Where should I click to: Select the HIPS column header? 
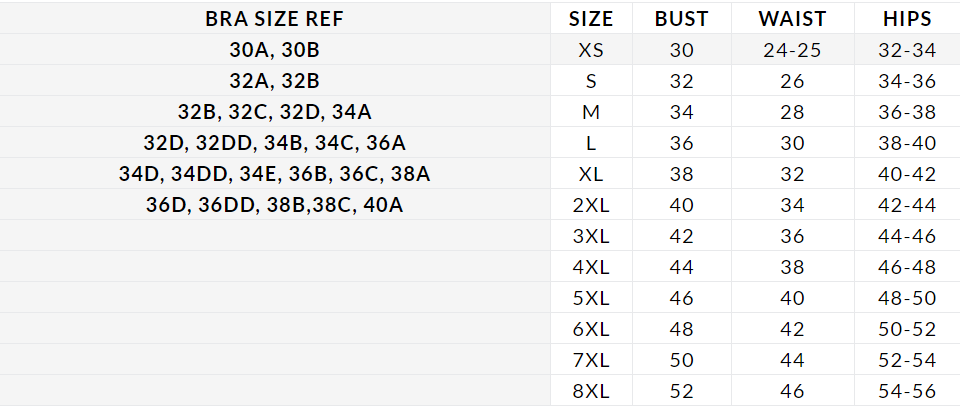(908, 18)
